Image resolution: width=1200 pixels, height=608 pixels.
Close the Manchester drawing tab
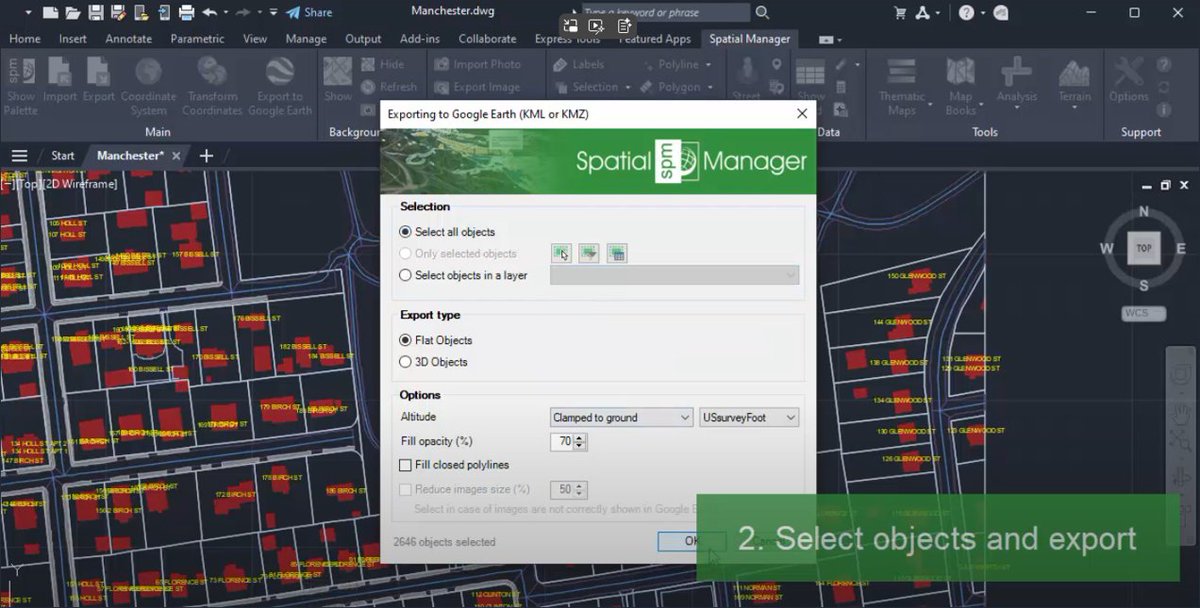point(176,156)
